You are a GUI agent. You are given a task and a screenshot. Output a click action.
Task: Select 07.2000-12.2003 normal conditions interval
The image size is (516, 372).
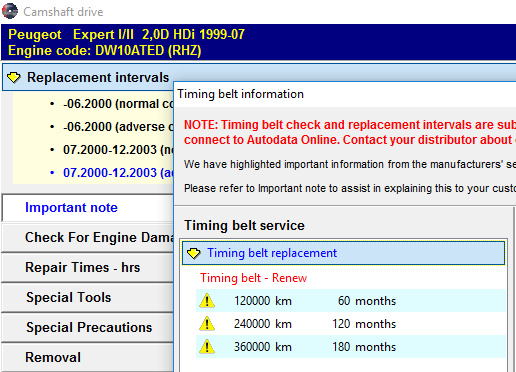point(118,150)
